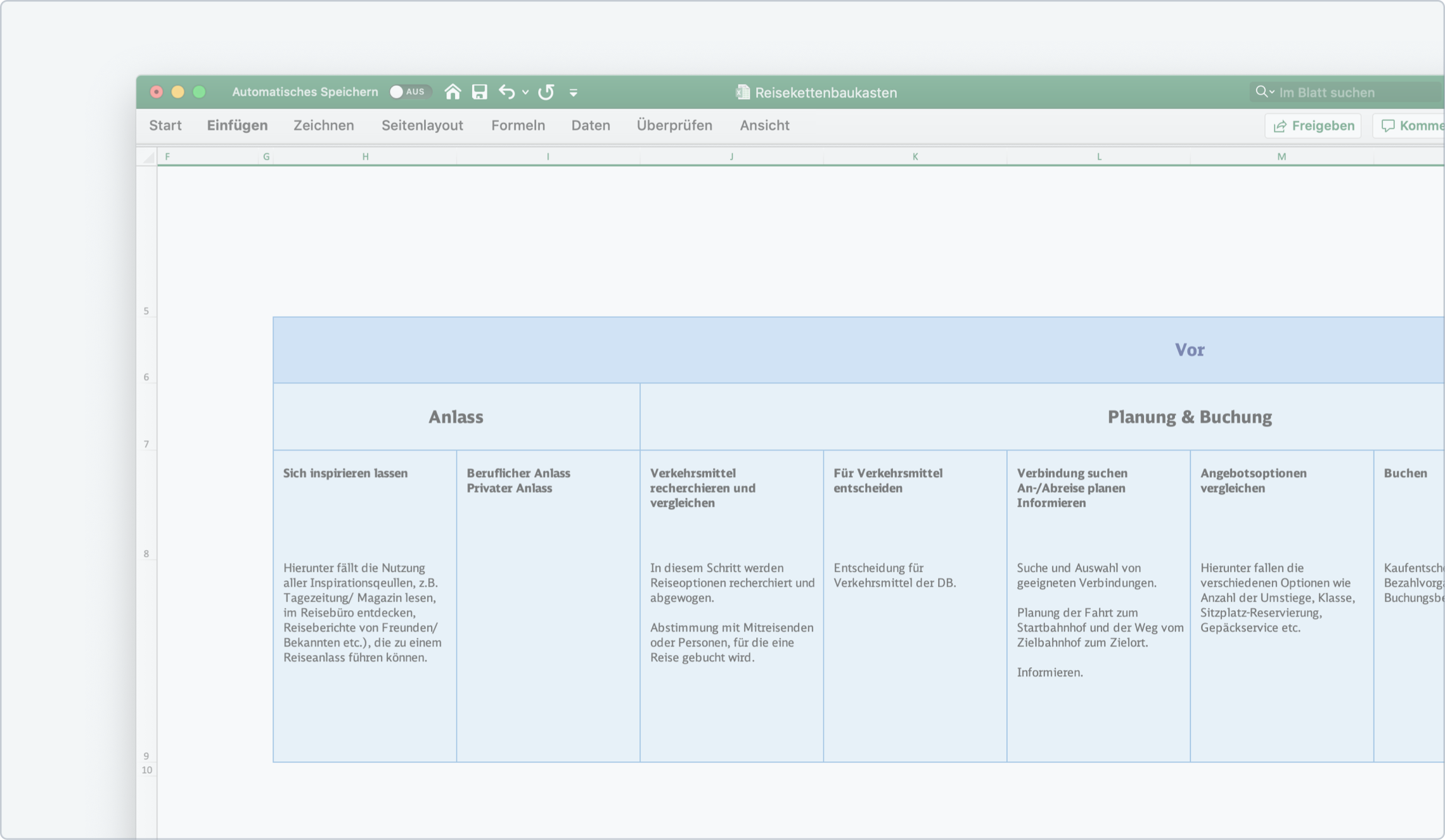Select row header 8
Screen dimensions: 1445x840
click(146, 554)
